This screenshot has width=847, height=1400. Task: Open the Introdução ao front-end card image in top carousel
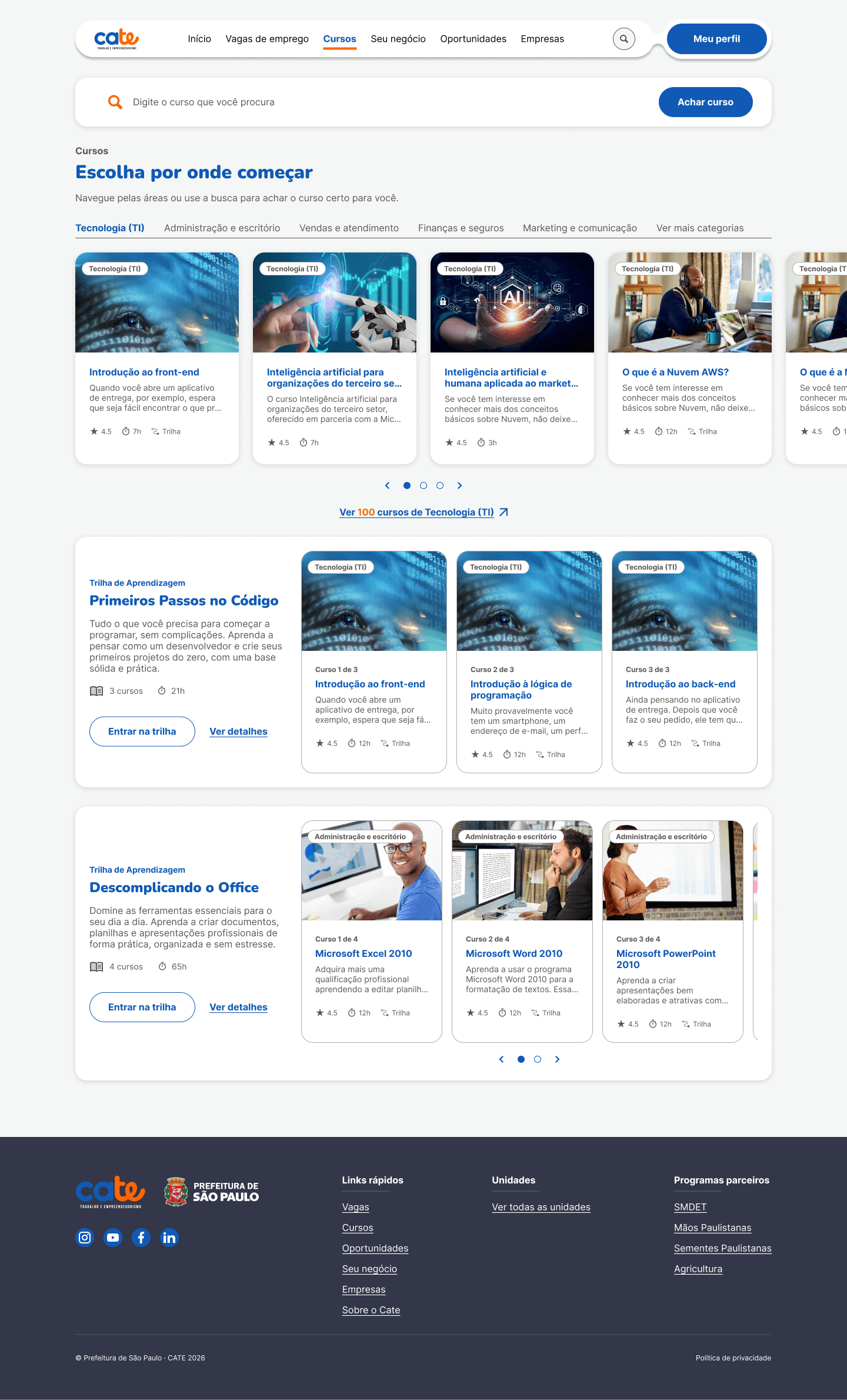(x=157, y=302)
